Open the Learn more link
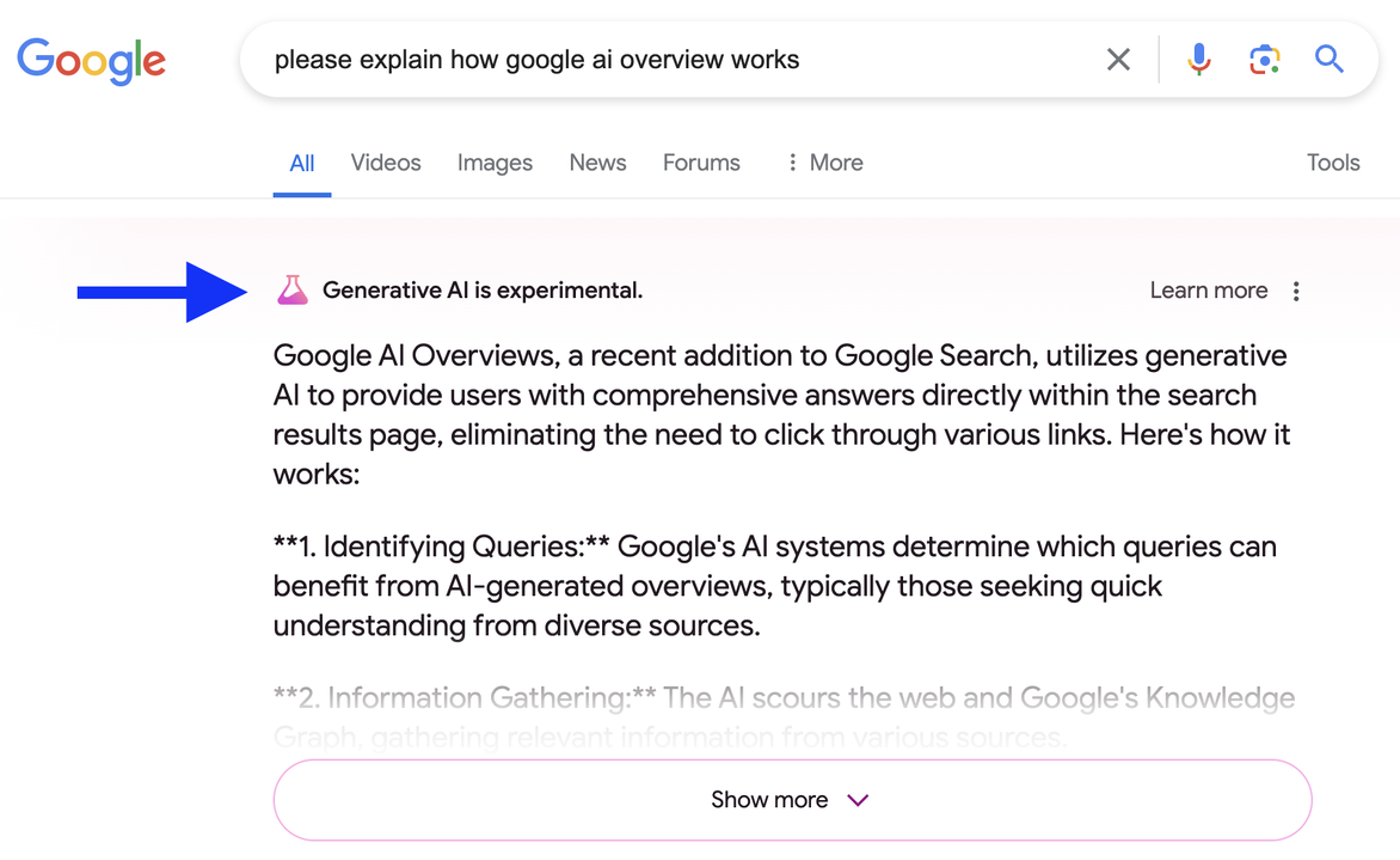This screenshot has width=1400, height=860. click(x=1209, y=290)
